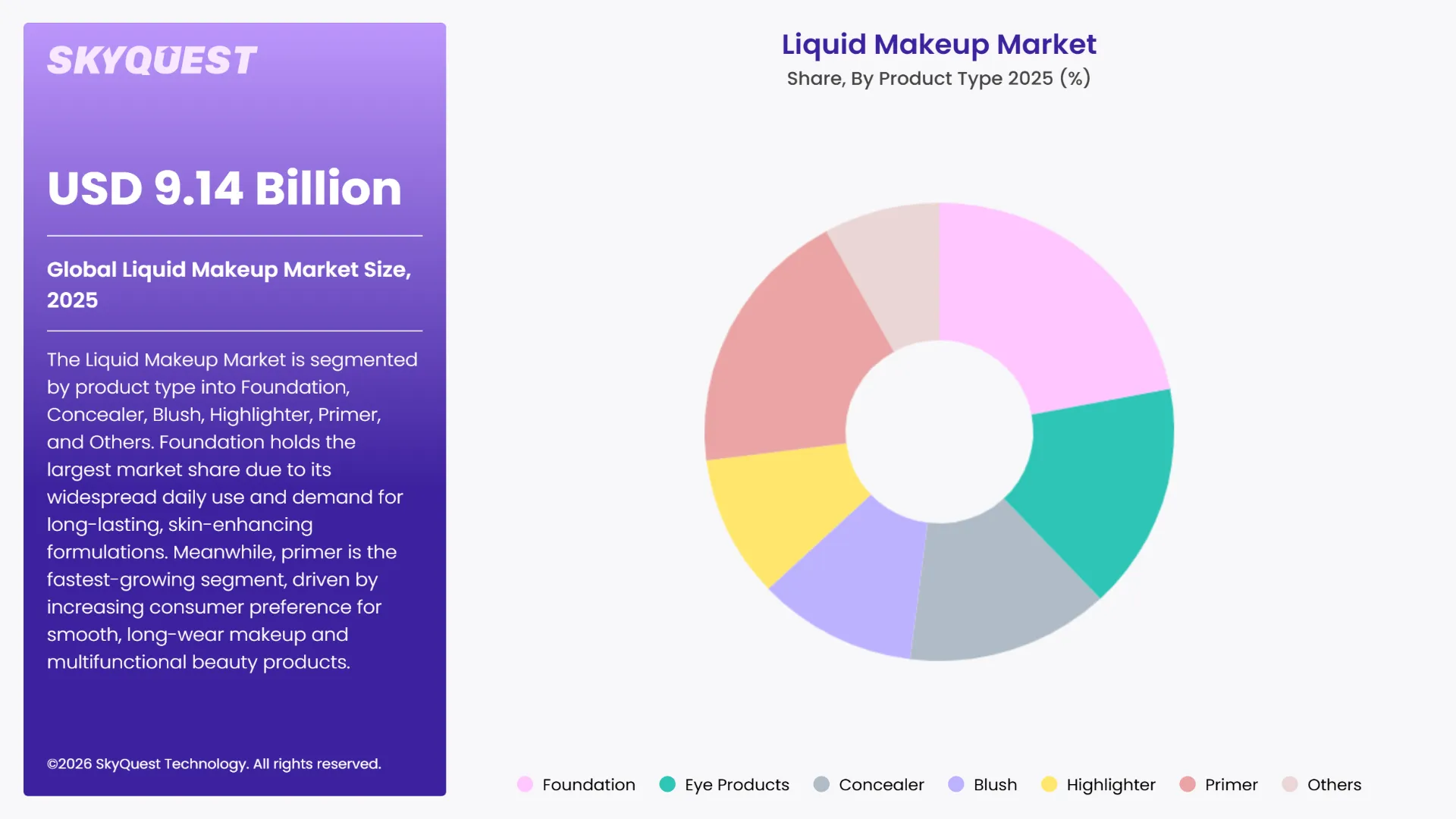Click the Eye Products legend color dot
Viewport: 1456px width, 819px height.
[x=667, y=784]
